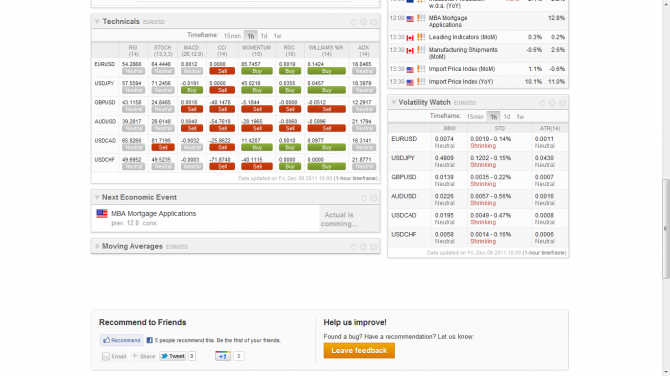Image resolution: width=670 pixels, height=376 pixels.
Task: Click US flag in 12:00 calendar row
Action: [x=410, y=19]
